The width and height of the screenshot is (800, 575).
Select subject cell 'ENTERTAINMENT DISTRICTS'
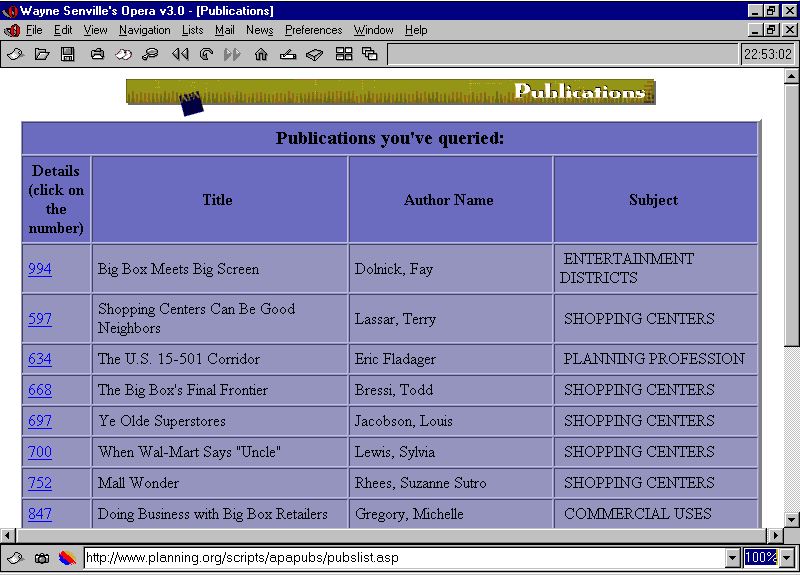[656, 269]
